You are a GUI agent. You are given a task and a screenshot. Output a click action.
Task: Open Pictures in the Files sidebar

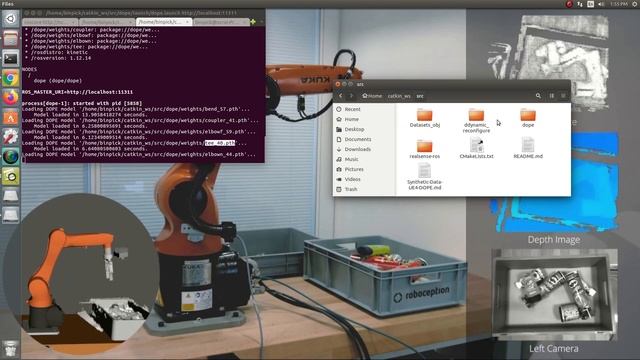click(364, 169)
